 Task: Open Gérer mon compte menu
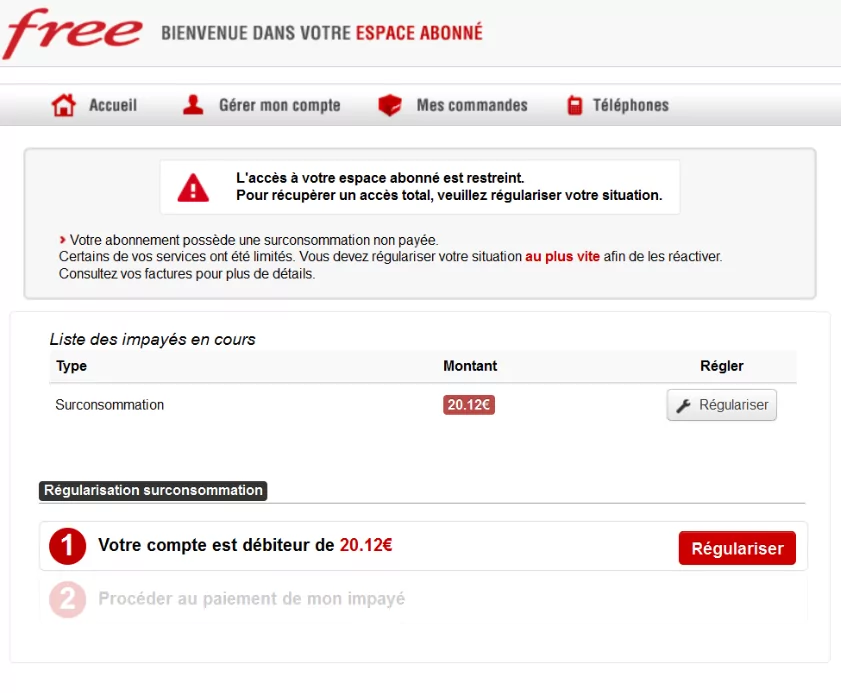click(x=279, y=105)
